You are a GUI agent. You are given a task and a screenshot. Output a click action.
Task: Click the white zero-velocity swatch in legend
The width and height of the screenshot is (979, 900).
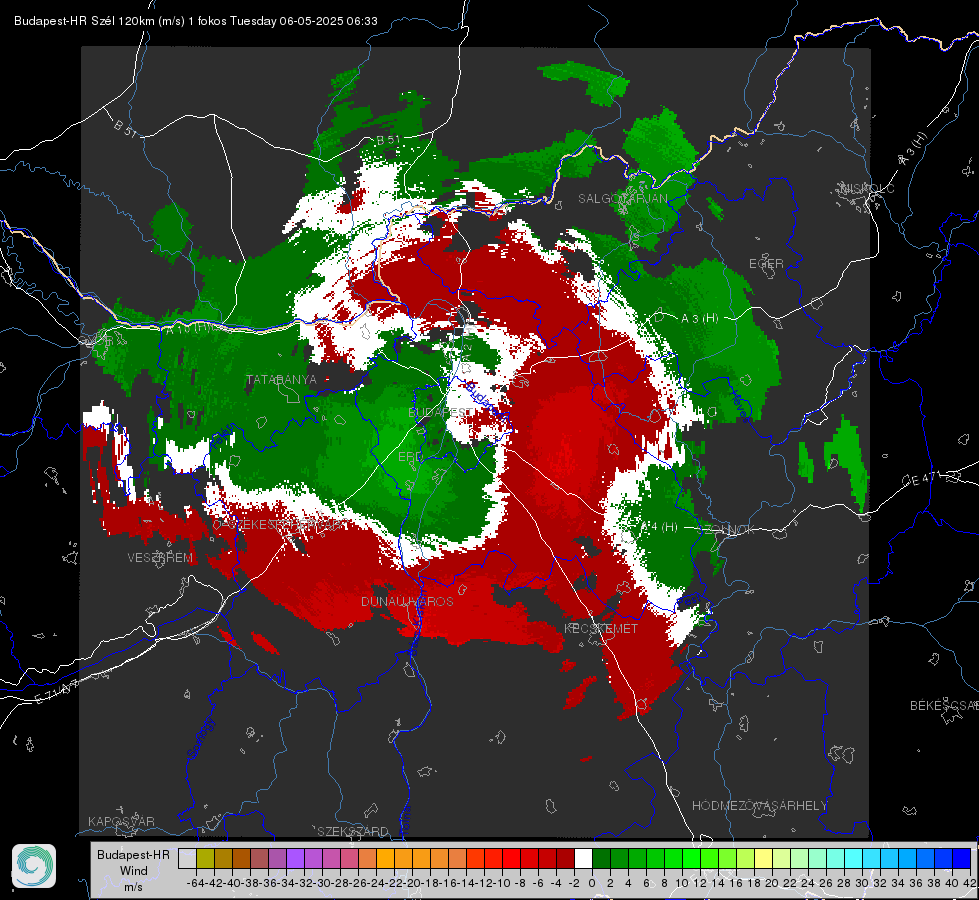click(583, 858)
